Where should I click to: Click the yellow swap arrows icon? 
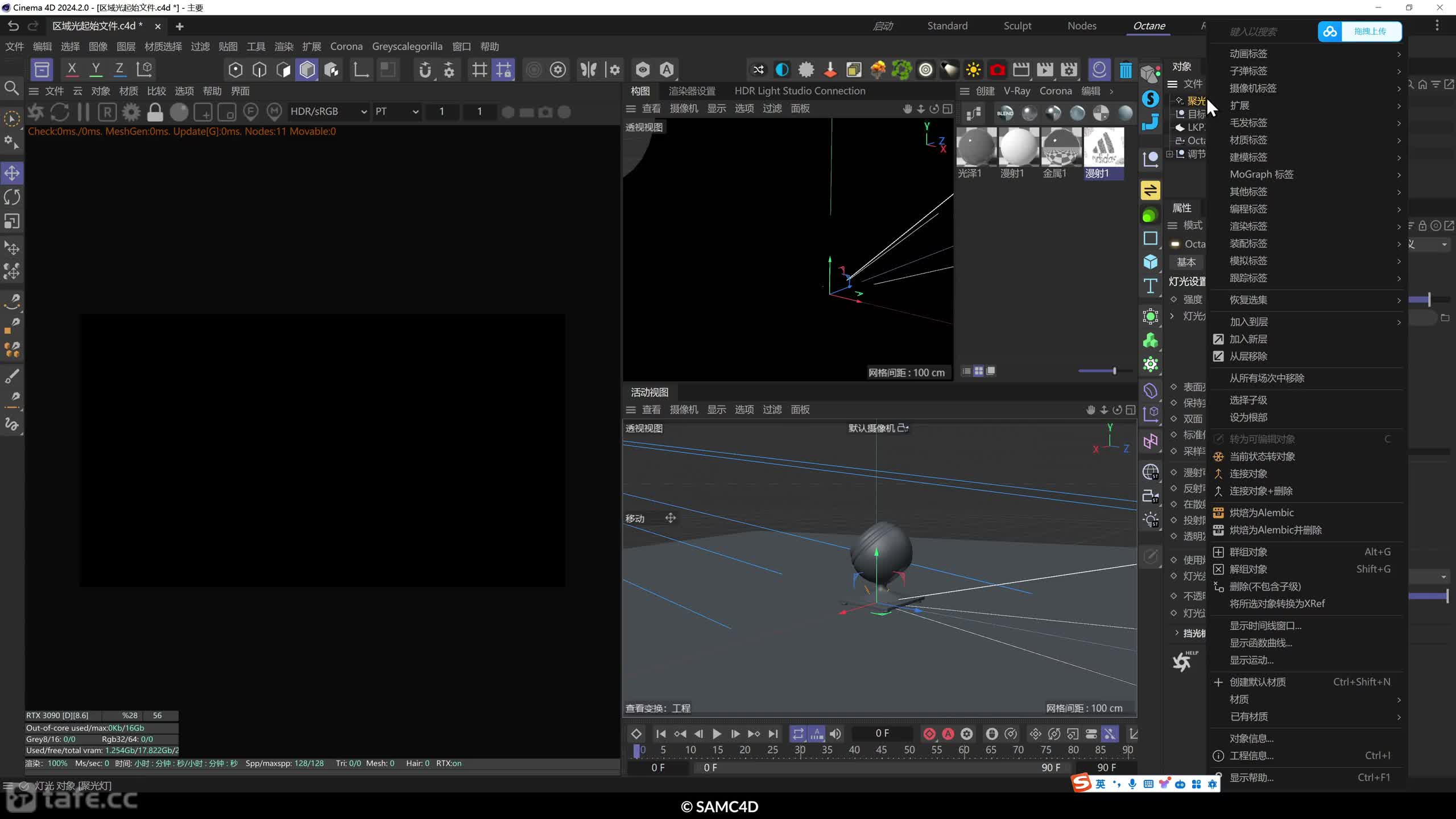tap(1150, 190)
